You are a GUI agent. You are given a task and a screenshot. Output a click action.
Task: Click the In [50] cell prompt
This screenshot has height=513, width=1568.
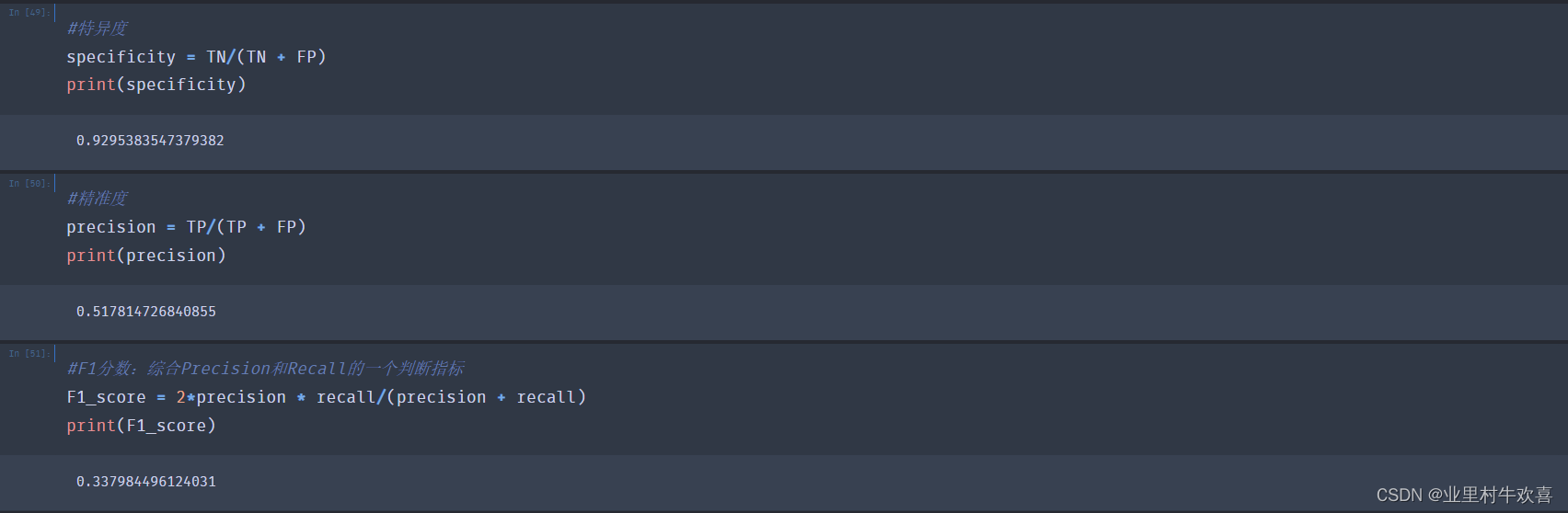coord(28,184)
